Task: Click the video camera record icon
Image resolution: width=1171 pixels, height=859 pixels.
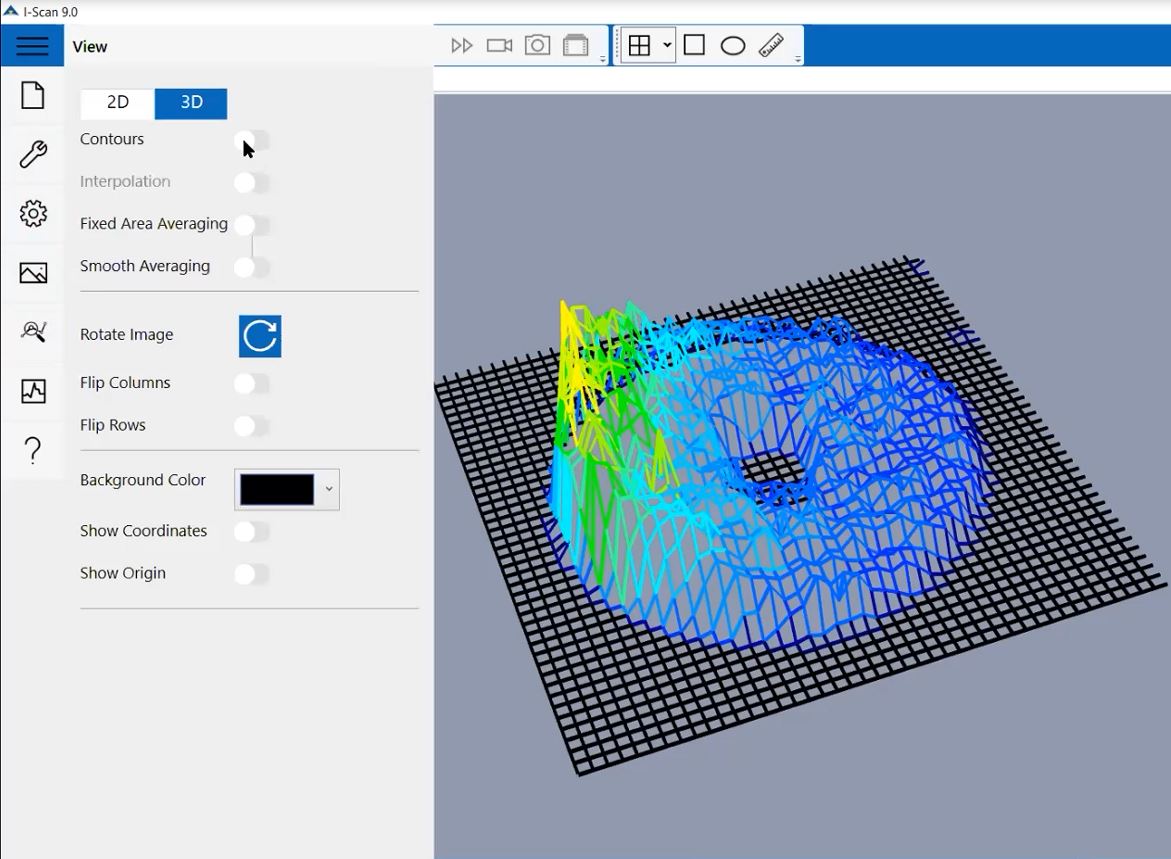Action: click(x=499, y=46)
